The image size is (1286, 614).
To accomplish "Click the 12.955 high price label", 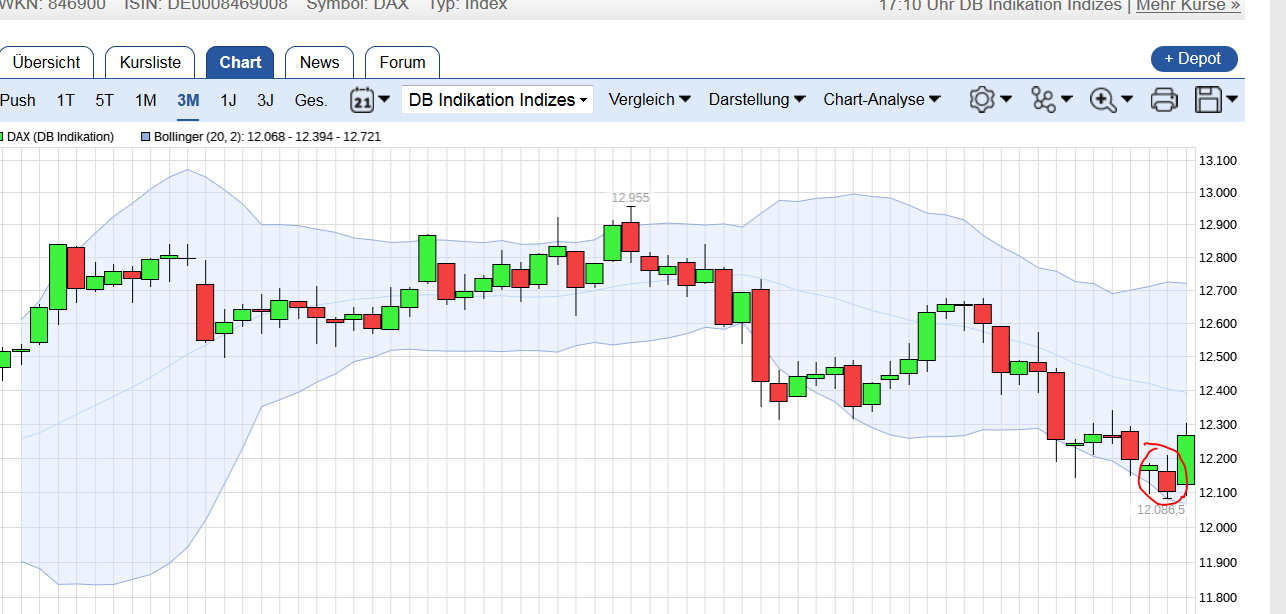I will tap(632, 198).
